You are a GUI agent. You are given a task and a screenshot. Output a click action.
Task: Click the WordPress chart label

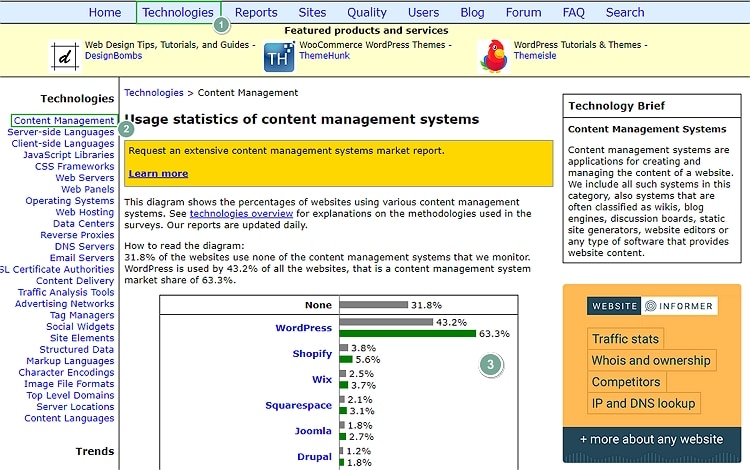303,328
